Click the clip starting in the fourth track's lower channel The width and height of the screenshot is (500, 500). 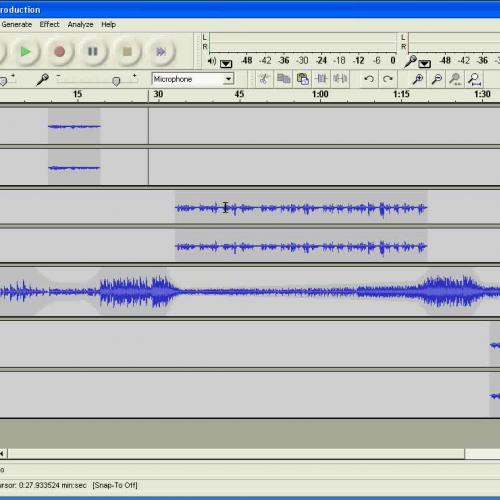click(495, 396)
